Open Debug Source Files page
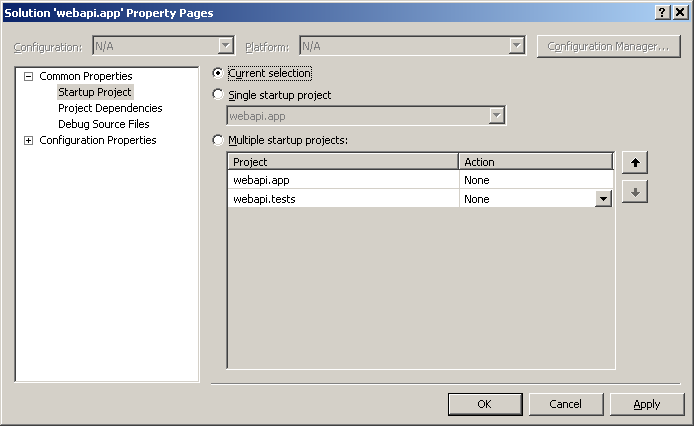694x426 pixels. point(104,124)
